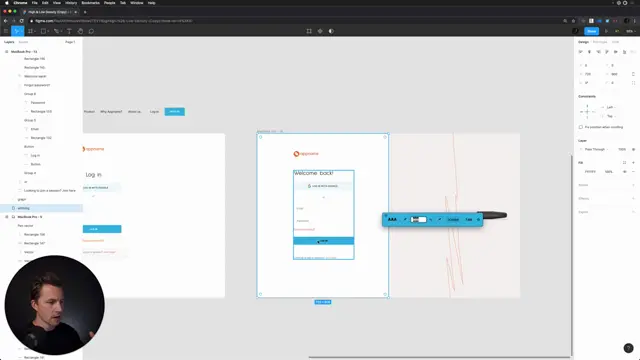Reload the browser page

(x=22, y=21)
